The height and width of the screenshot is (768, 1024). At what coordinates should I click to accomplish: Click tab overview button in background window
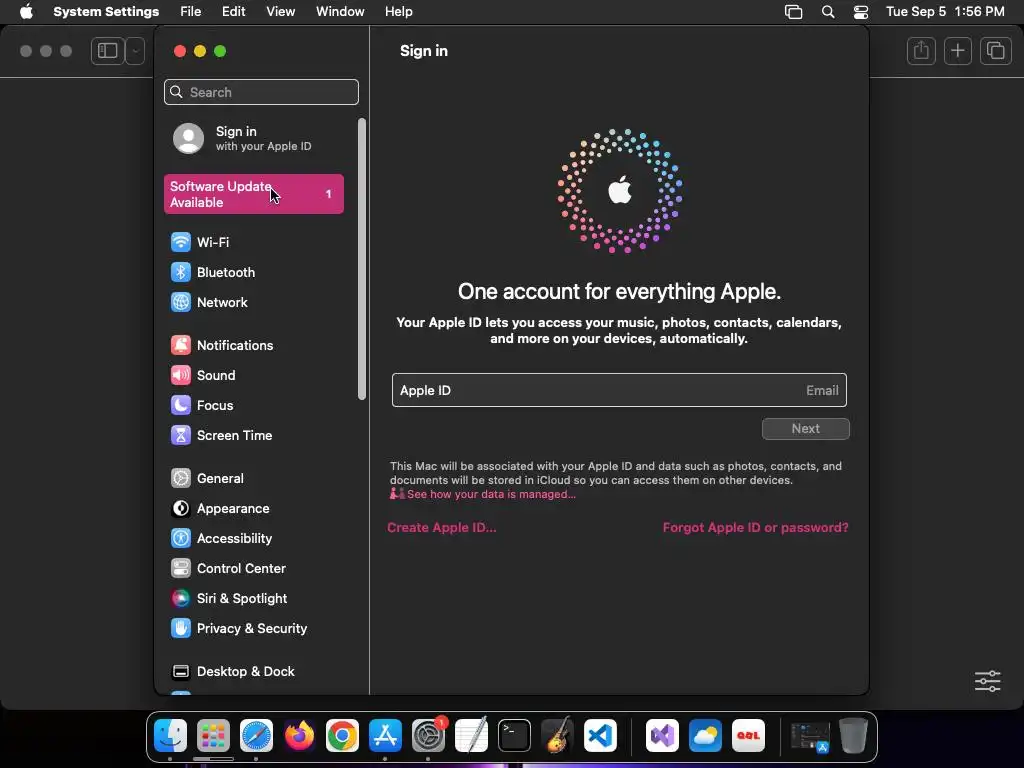(x=995, y=51)
